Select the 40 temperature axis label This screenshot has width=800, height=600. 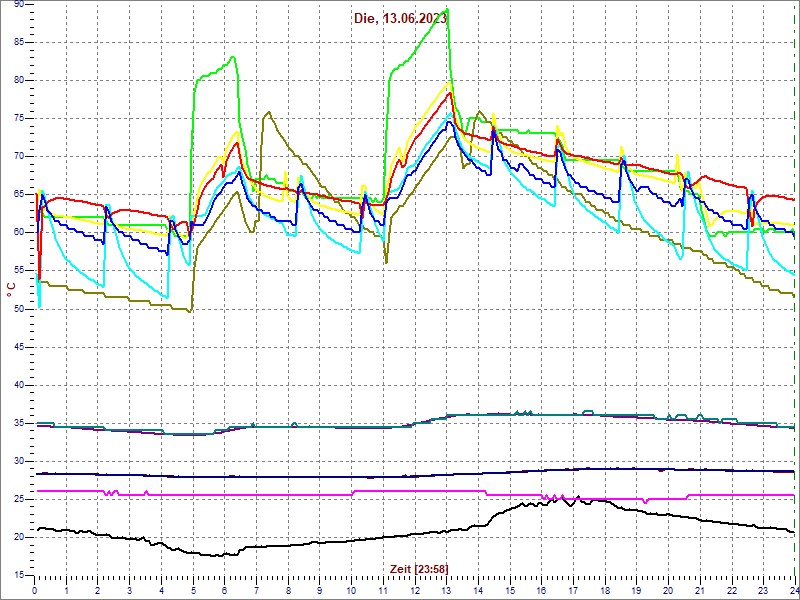(x=18, y=385)
